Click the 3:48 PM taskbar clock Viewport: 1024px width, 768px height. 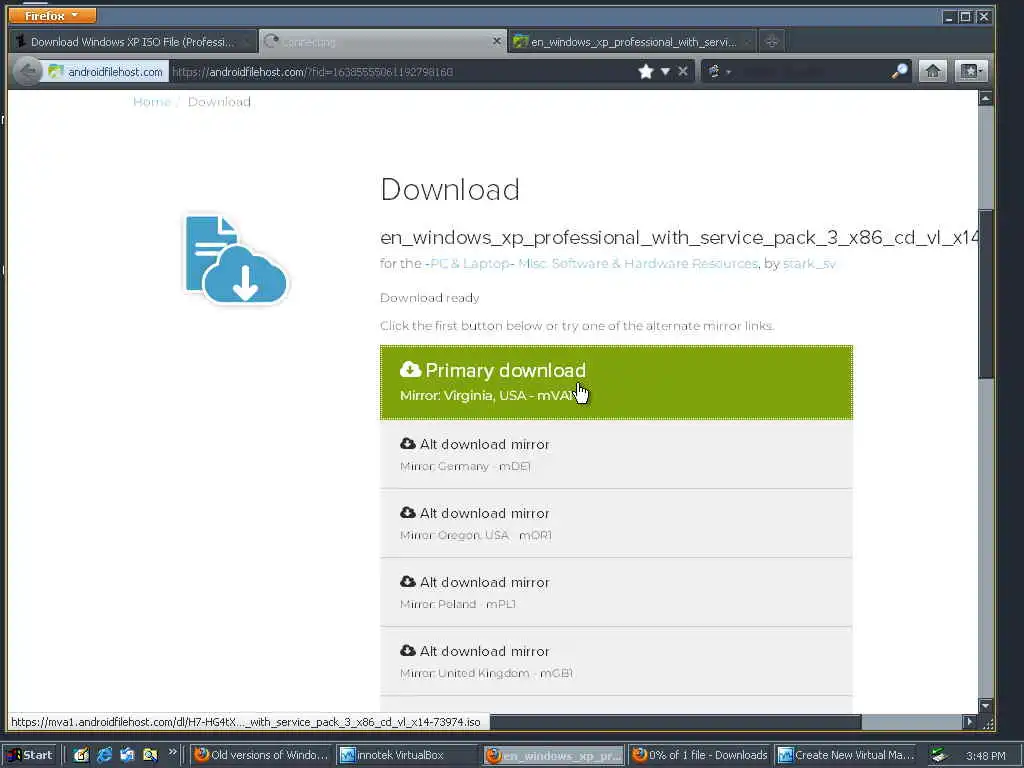click(985, 756)
